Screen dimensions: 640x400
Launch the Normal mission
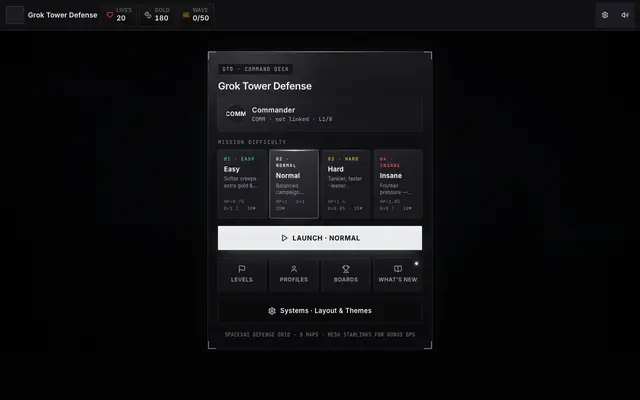tap(320, 238)
